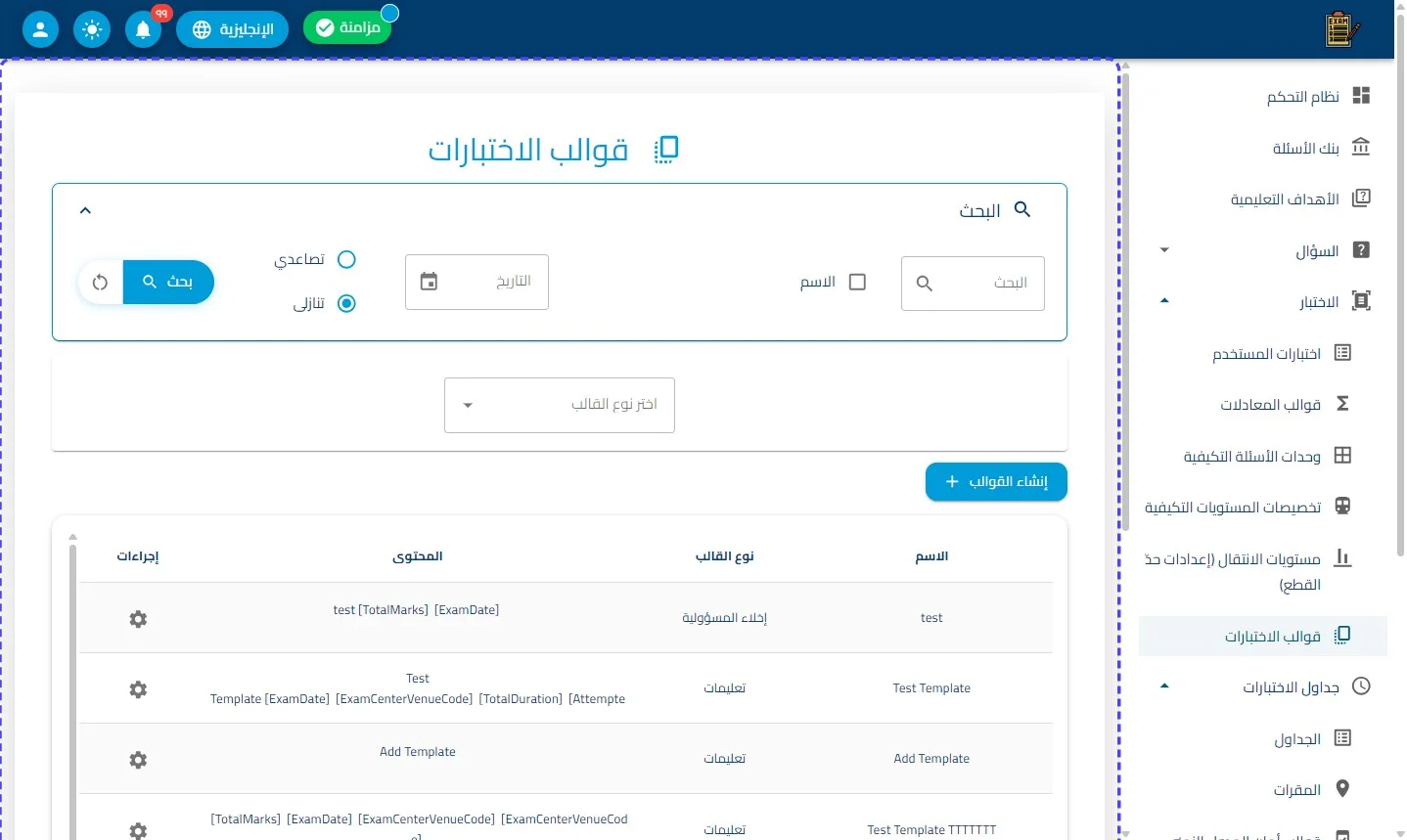Click magnifier icon inside البحث field
1407x840 pixels.
pos(924,284)
